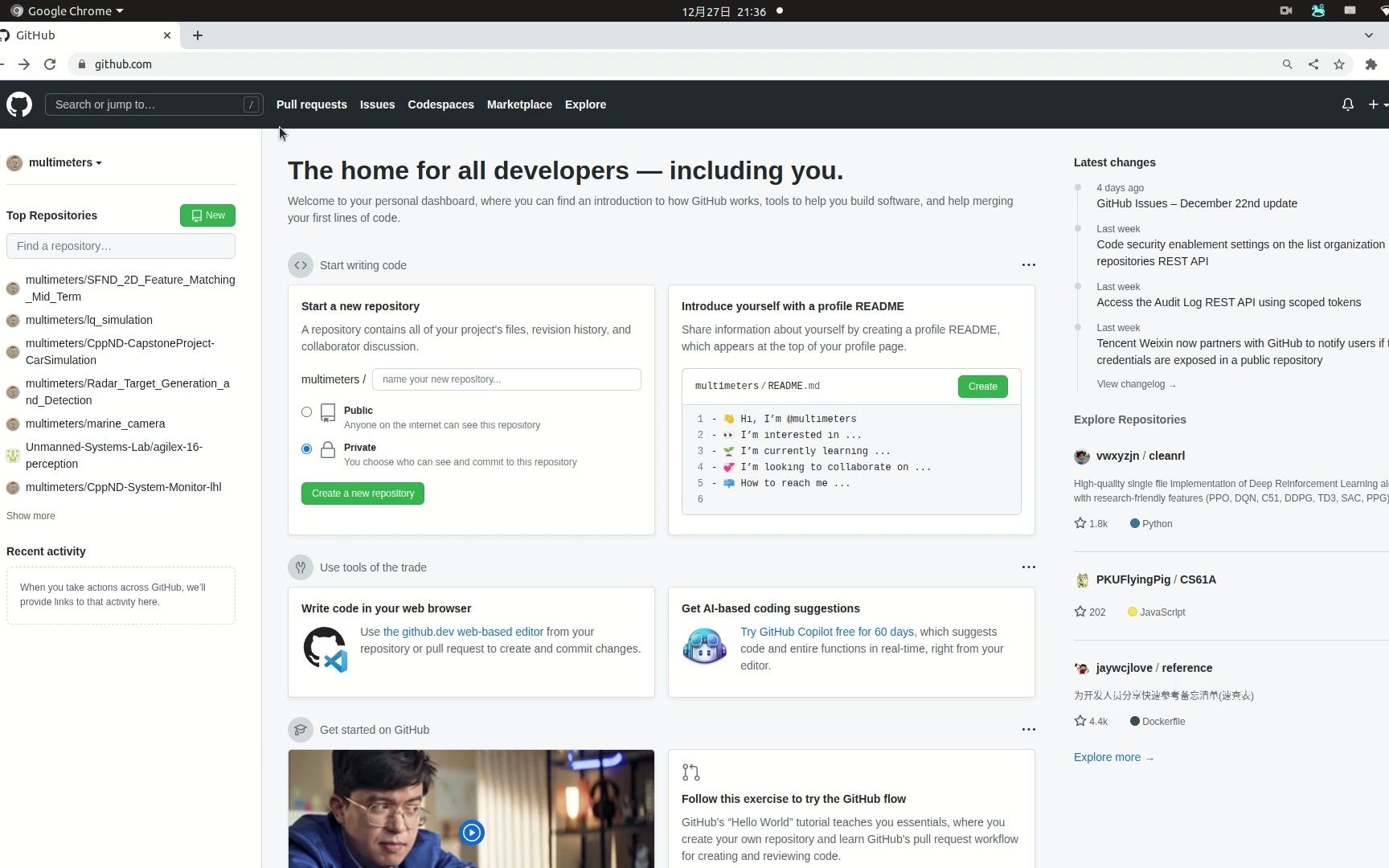
Task: Click Create a new repository button
Action: click(363, 493)
